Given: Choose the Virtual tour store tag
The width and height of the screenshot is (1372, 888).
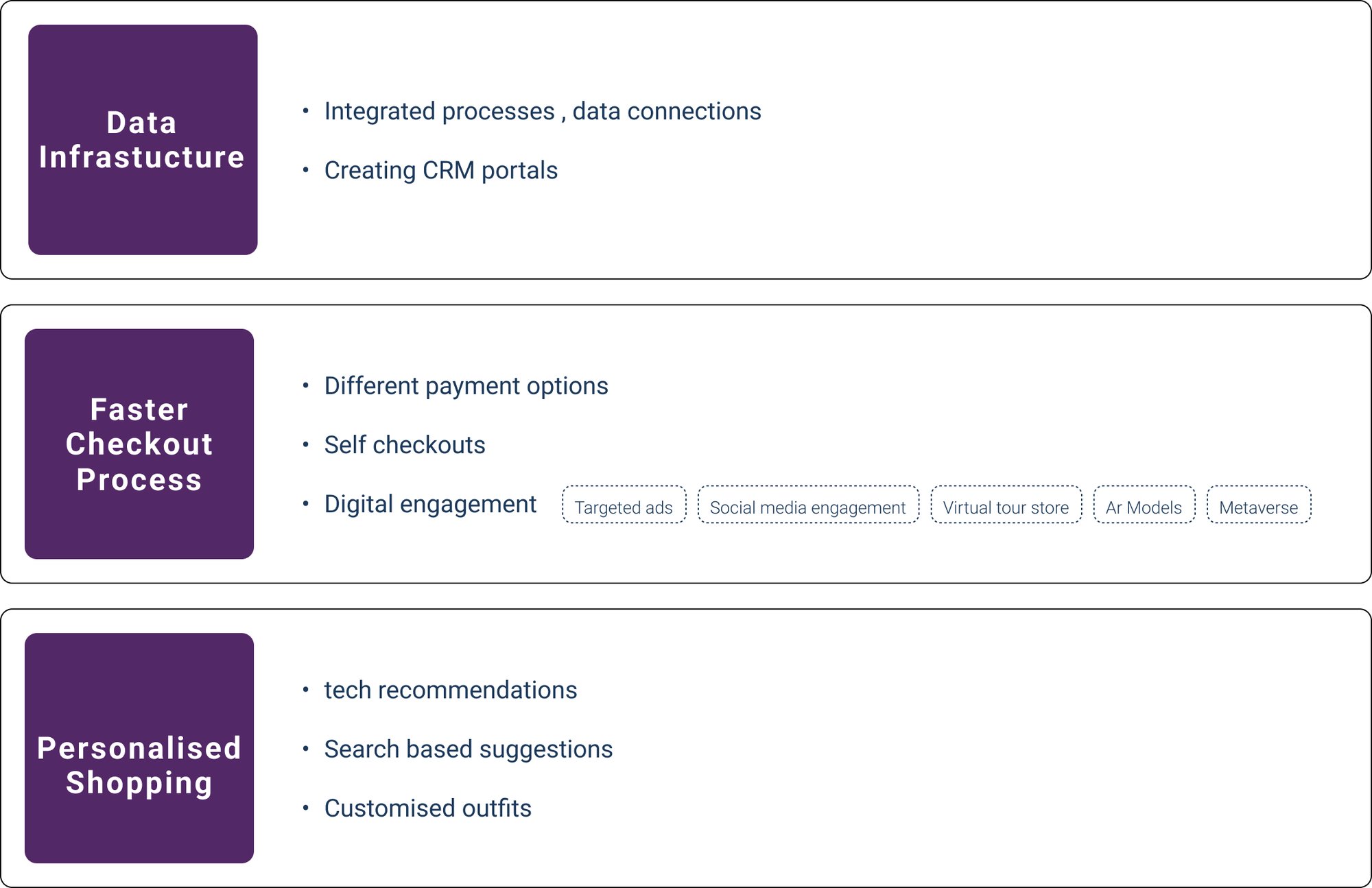Looking at the screenshot, I should pos(1006,505).
